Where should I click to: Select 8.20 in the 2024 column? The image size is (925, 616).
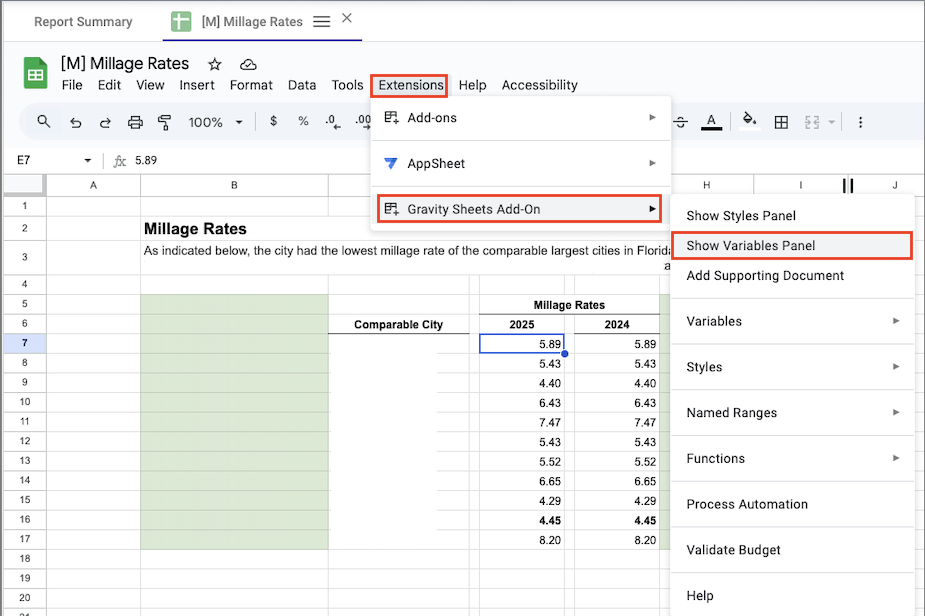click(x=617, y=539)
